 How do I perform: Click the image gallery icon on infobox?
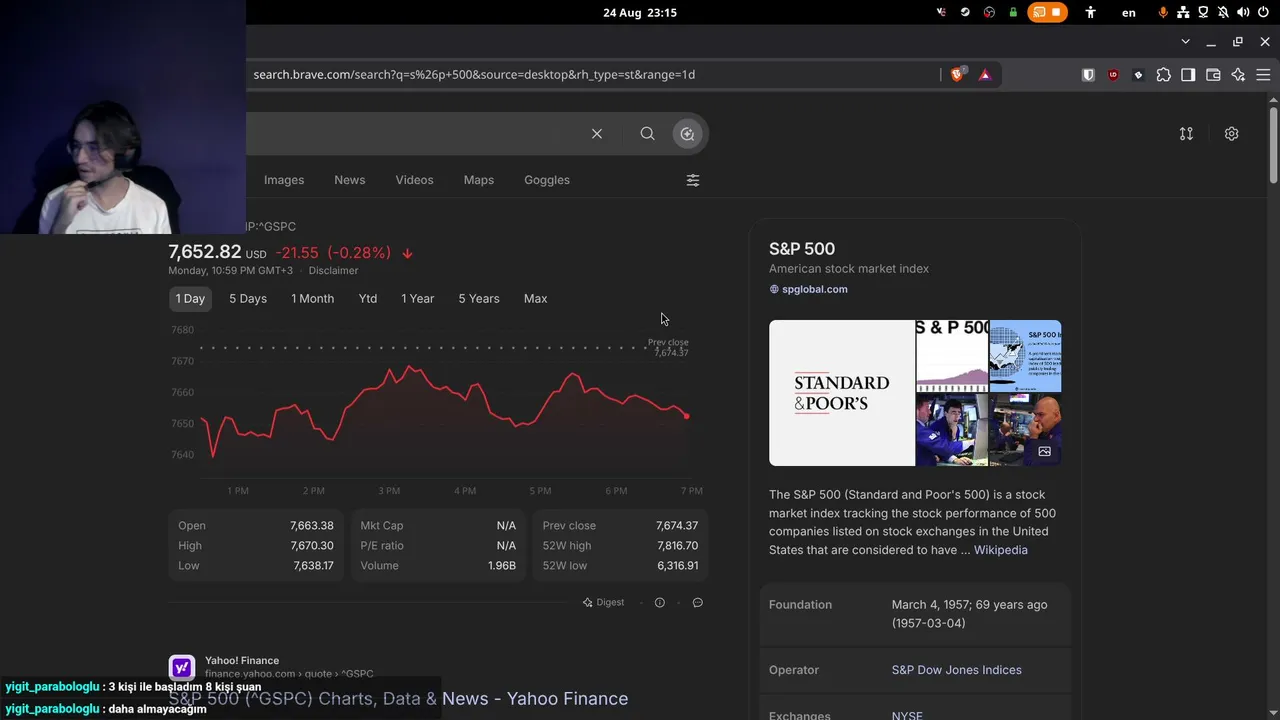1045,452
